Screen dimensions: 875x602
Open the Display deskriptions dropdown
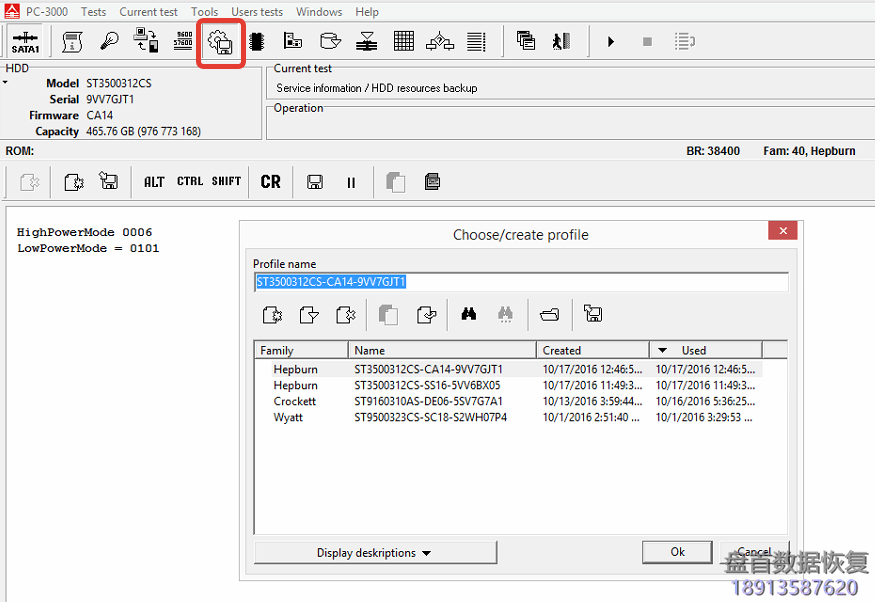pos(375,553)
